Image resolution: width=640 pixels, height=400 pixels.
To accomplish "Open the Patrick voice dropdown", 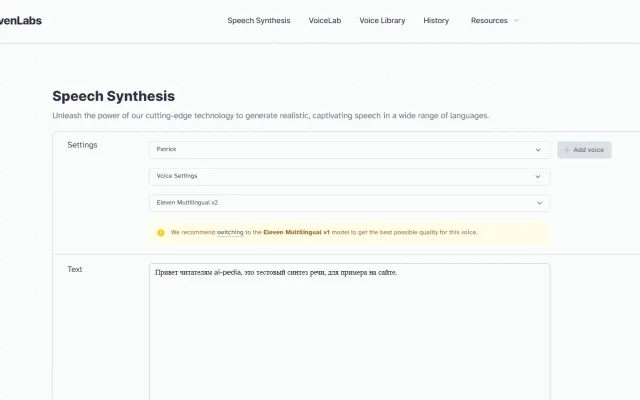I will coord(349,150).
